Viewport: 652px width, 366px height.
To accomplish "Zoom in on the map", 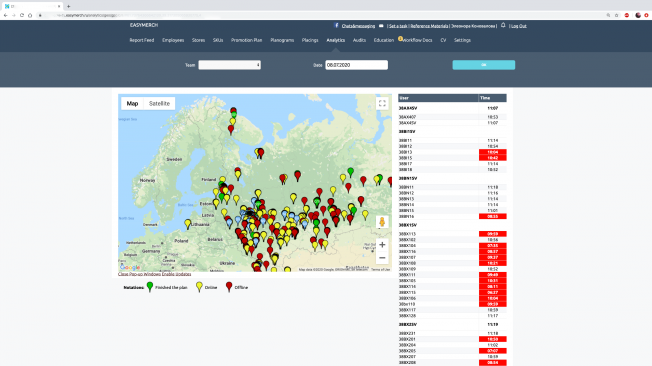I will (x=382, y=245).
